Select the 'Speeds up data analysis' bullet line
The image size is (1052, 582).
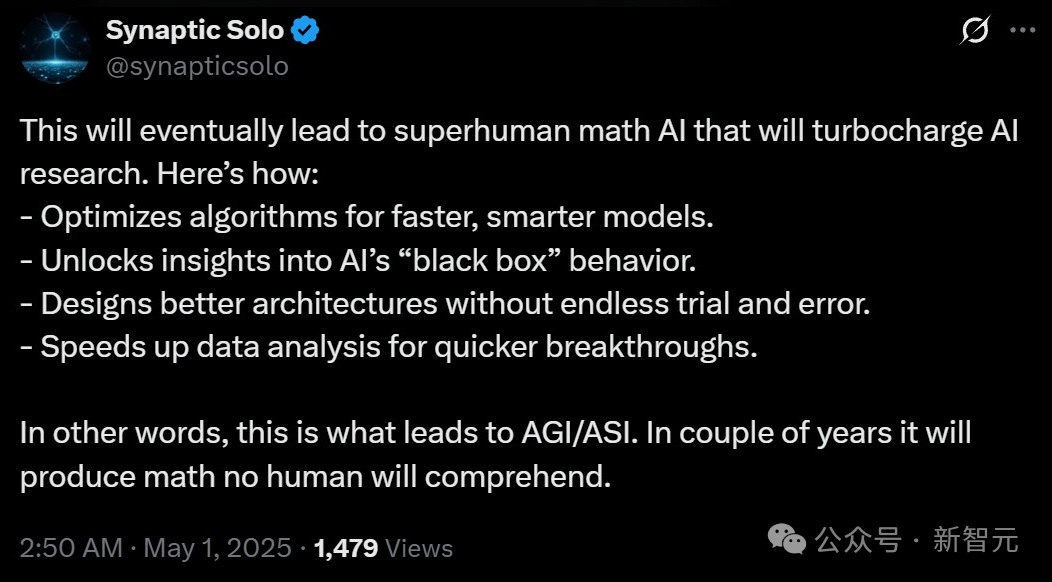[388, 347]
